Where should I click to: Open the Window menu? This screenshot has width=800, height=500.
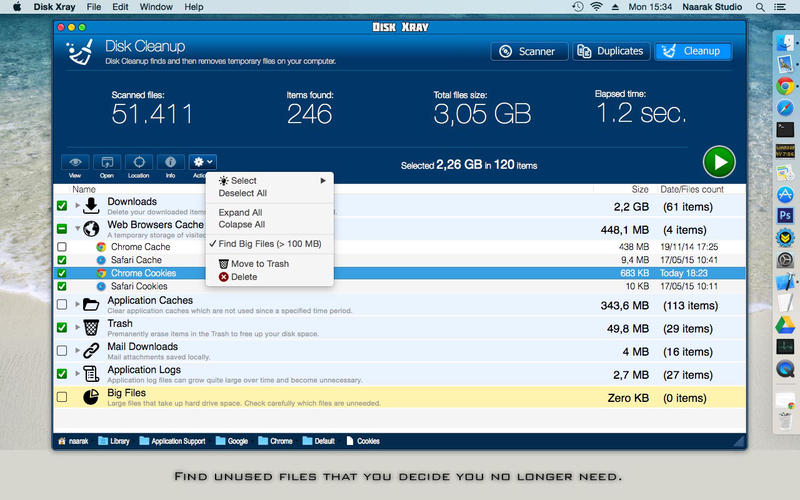click(156, 7)
